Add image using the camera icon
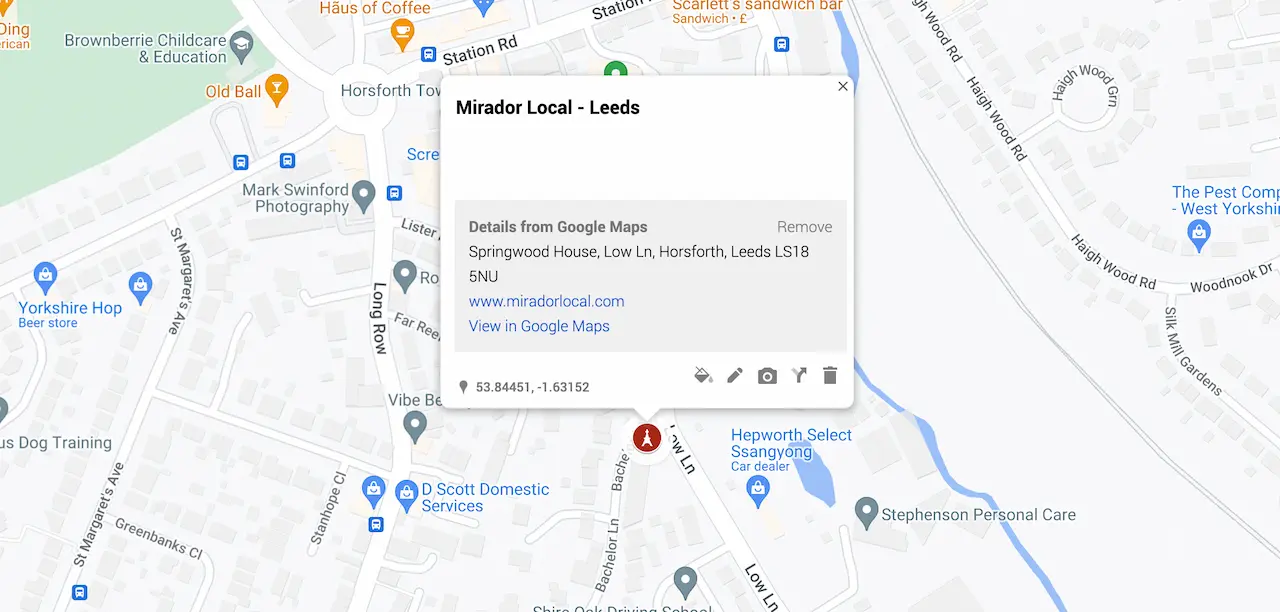1280x612 pixels. (x=767, y=376)
